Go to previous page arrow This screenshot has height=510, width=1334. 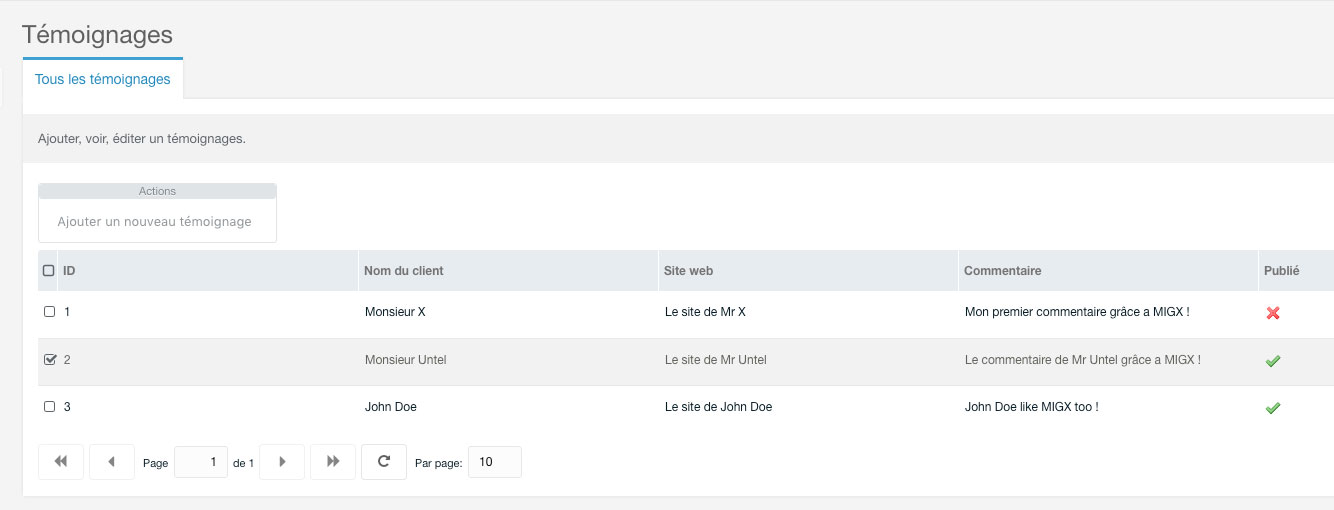click(x=112, y=462)
